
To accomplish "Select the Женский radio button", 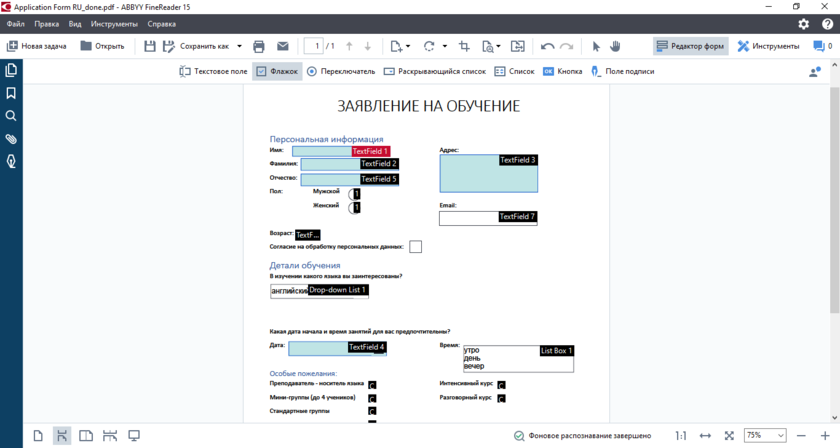I will click(x=353, y=207).
